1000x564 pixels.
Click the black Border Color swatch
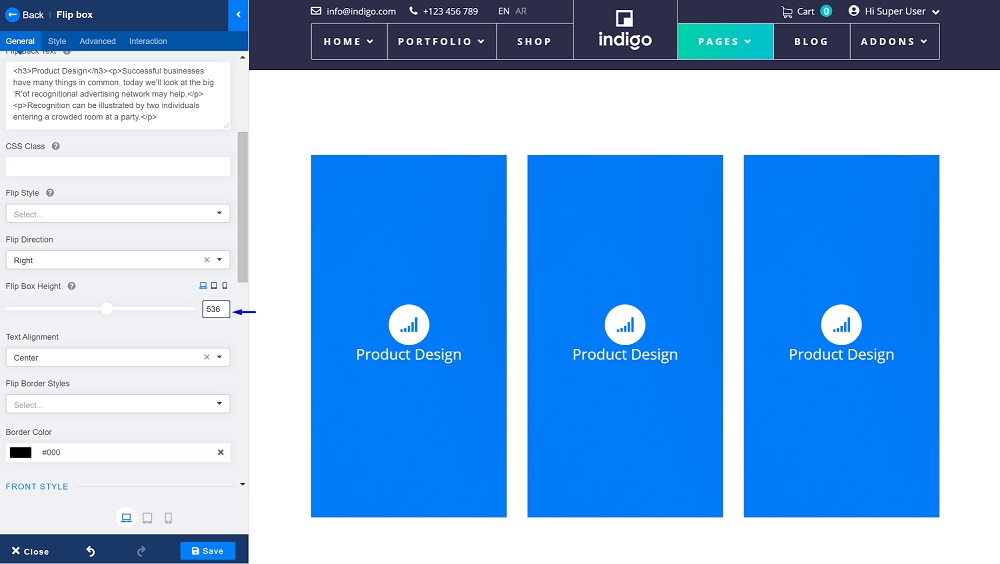(x=20, y=452)
